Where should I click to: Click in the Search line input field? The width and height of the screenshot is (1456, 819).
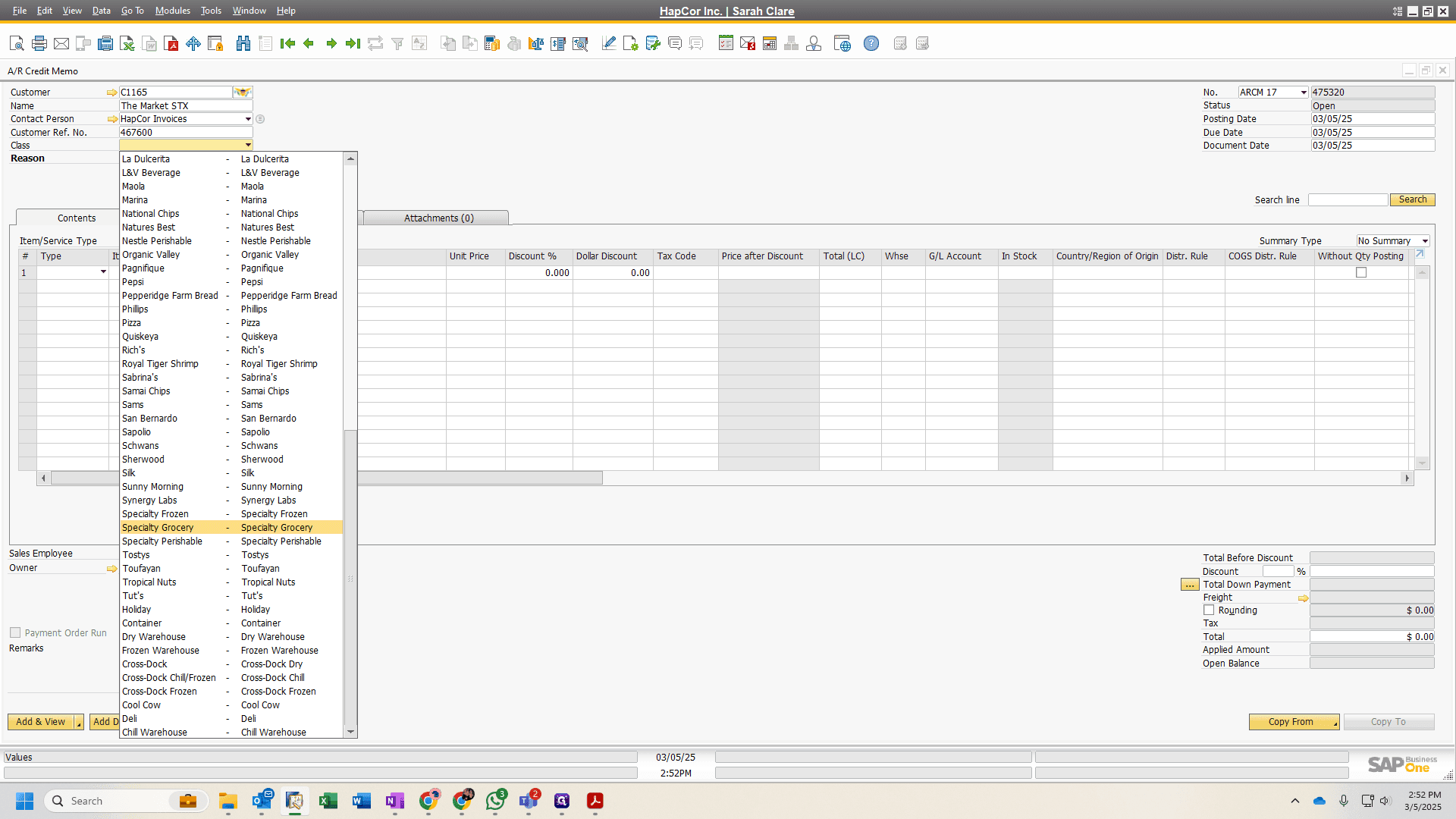1348,199
